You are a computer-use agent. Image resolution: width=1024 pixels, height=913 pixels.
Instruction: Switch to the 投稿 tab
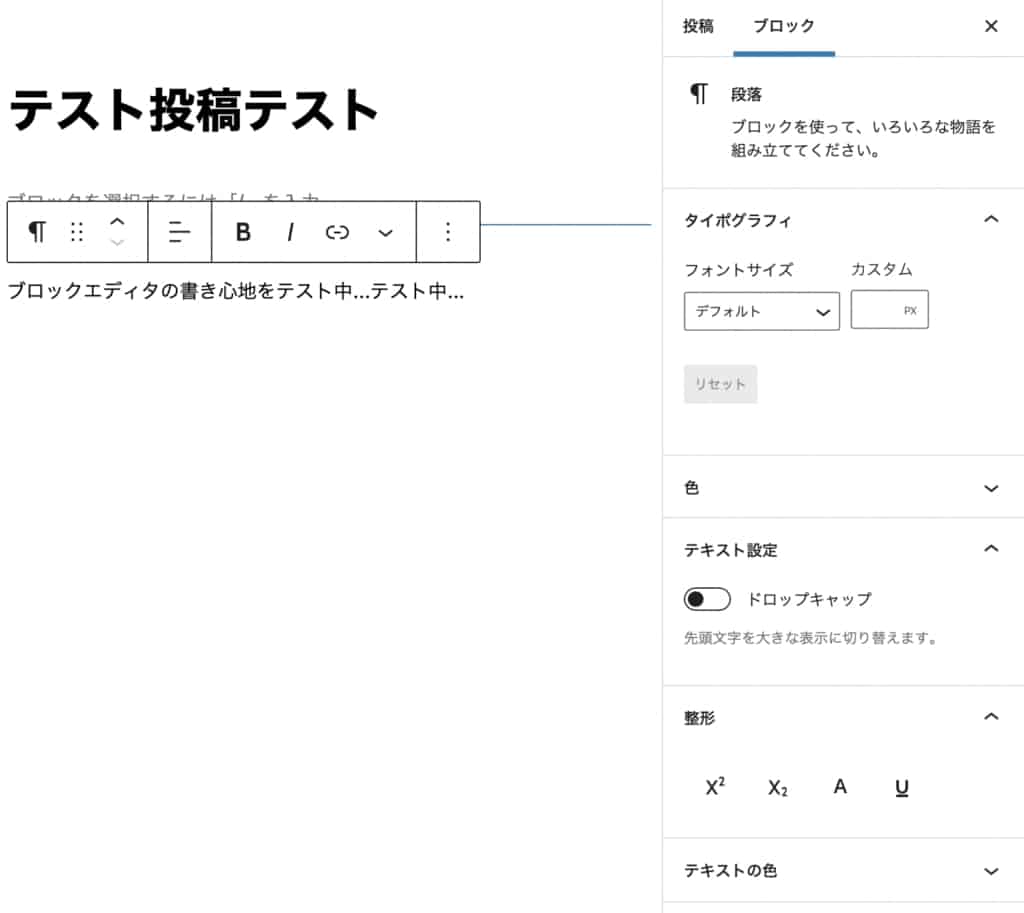697,26
